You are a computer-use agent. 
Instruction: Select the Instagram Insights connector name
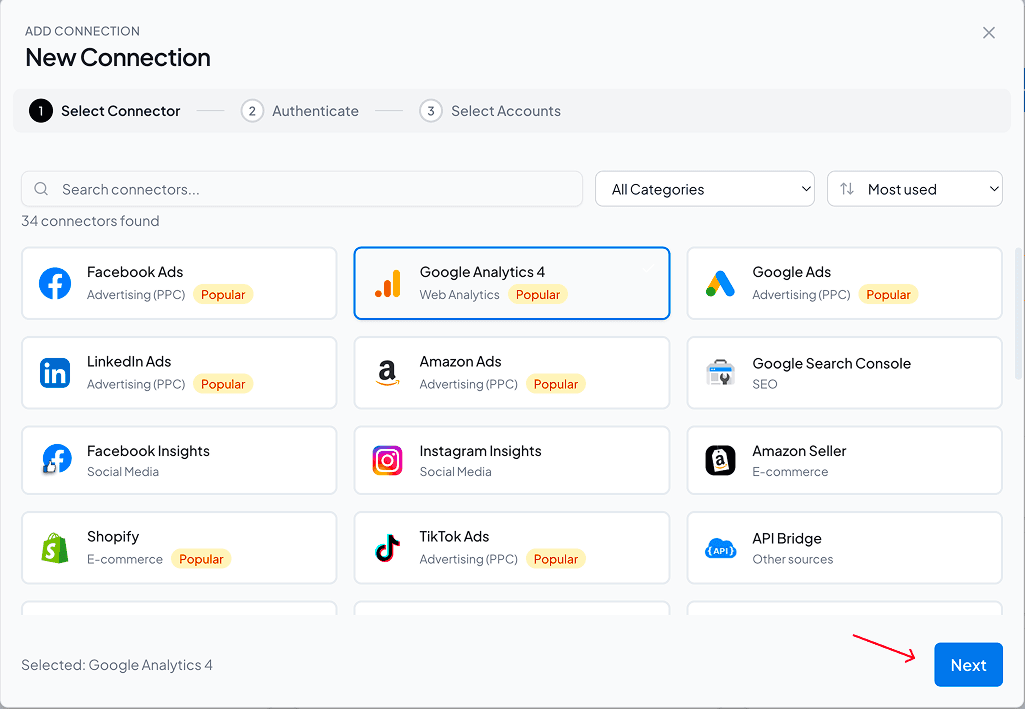point(480,451)
